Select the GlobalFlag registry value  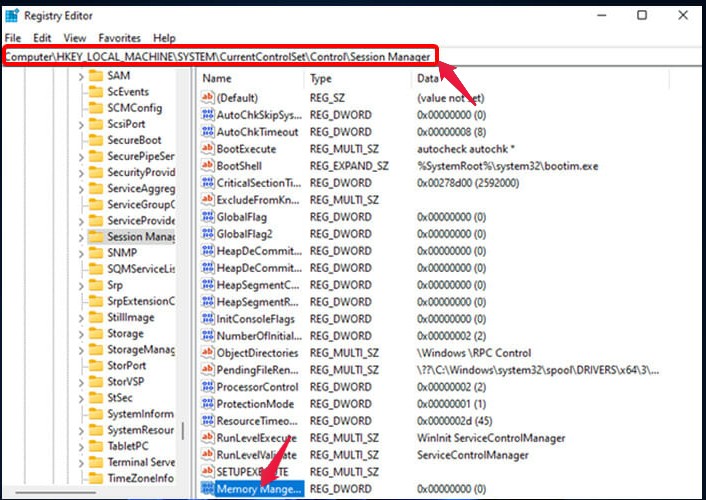(243, 217)
